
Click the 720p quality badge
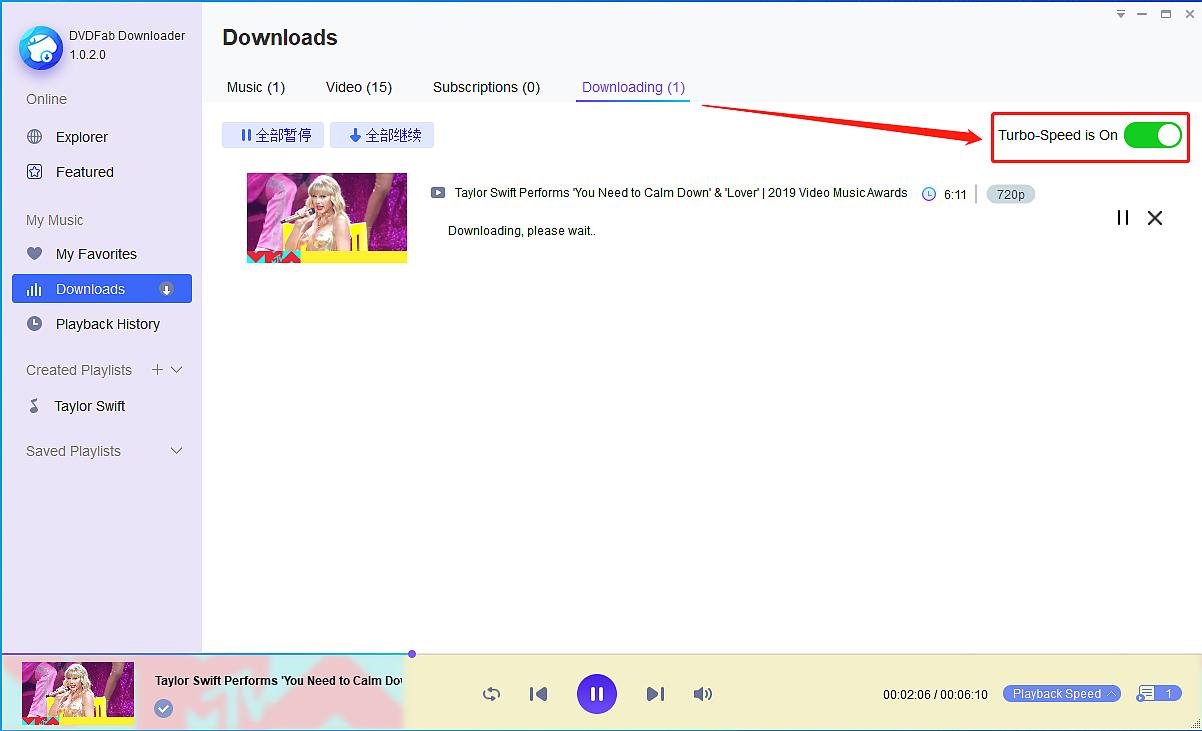[x=1010, y=194]
